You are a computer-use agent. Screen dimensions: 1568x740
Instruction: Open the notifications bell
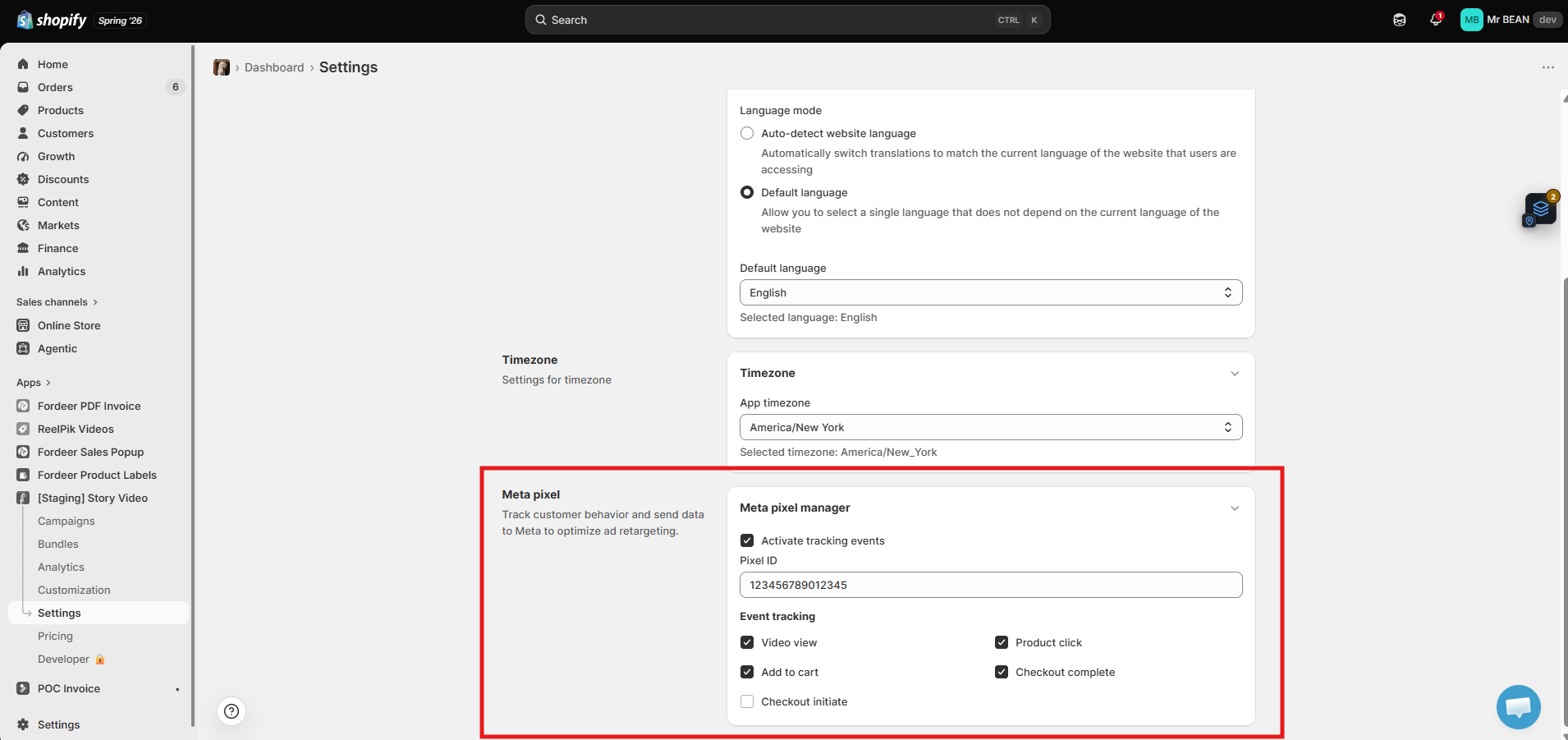click(x=1436, y=20)
